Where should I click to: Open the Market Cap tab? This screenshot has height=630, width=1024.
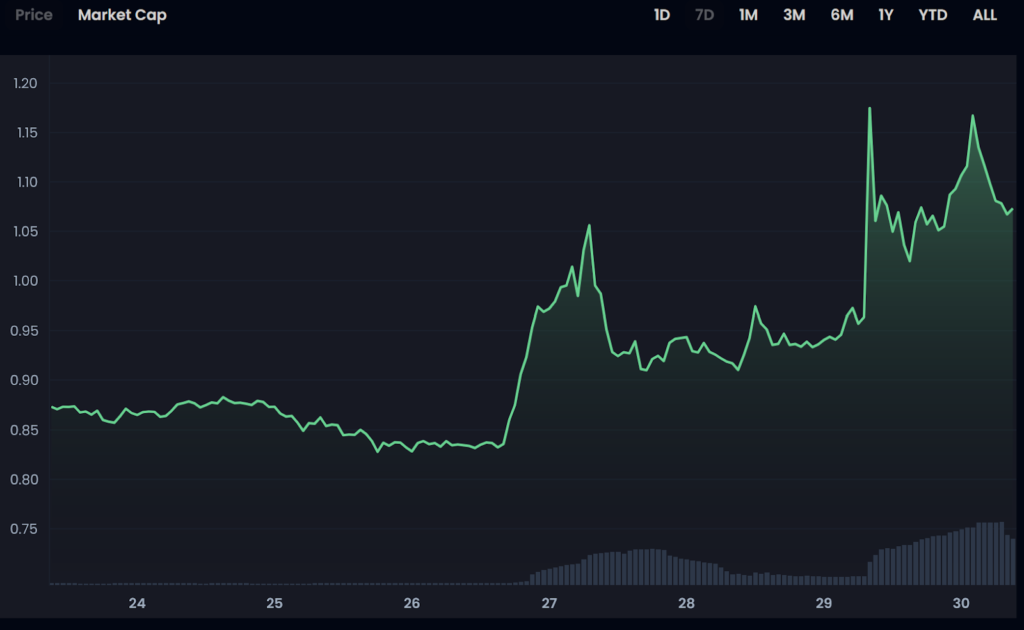coord(122,16)
